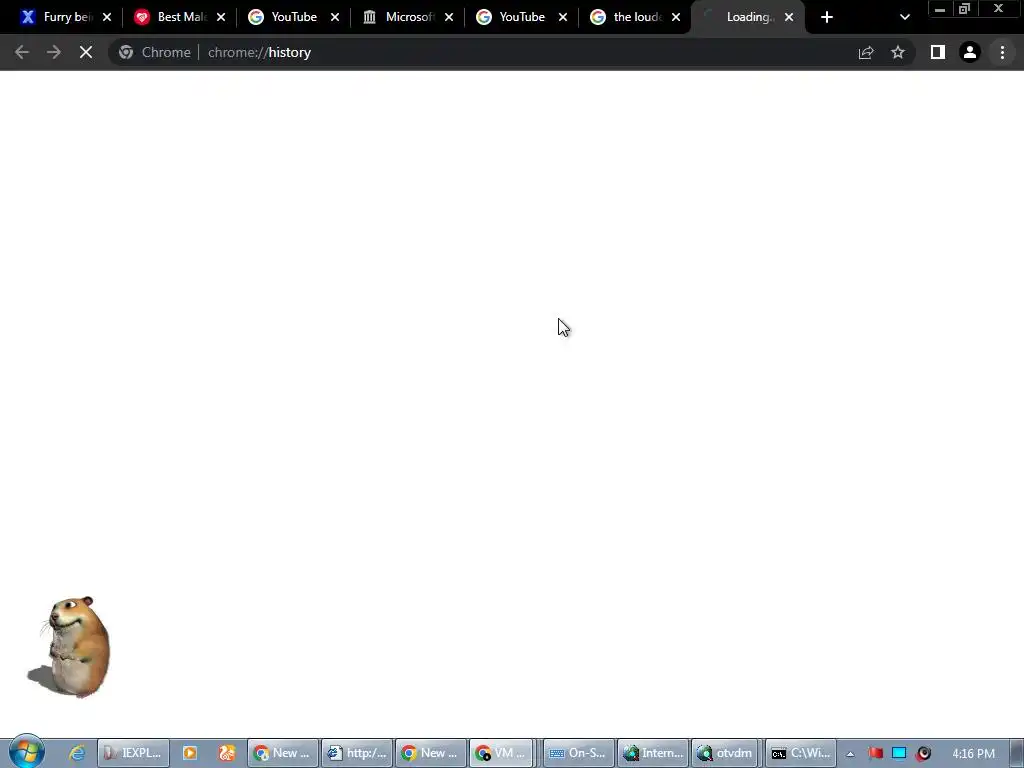Toggle the side panel
The height and width of the screenshot is (768, 1024).
pos(938,52)
